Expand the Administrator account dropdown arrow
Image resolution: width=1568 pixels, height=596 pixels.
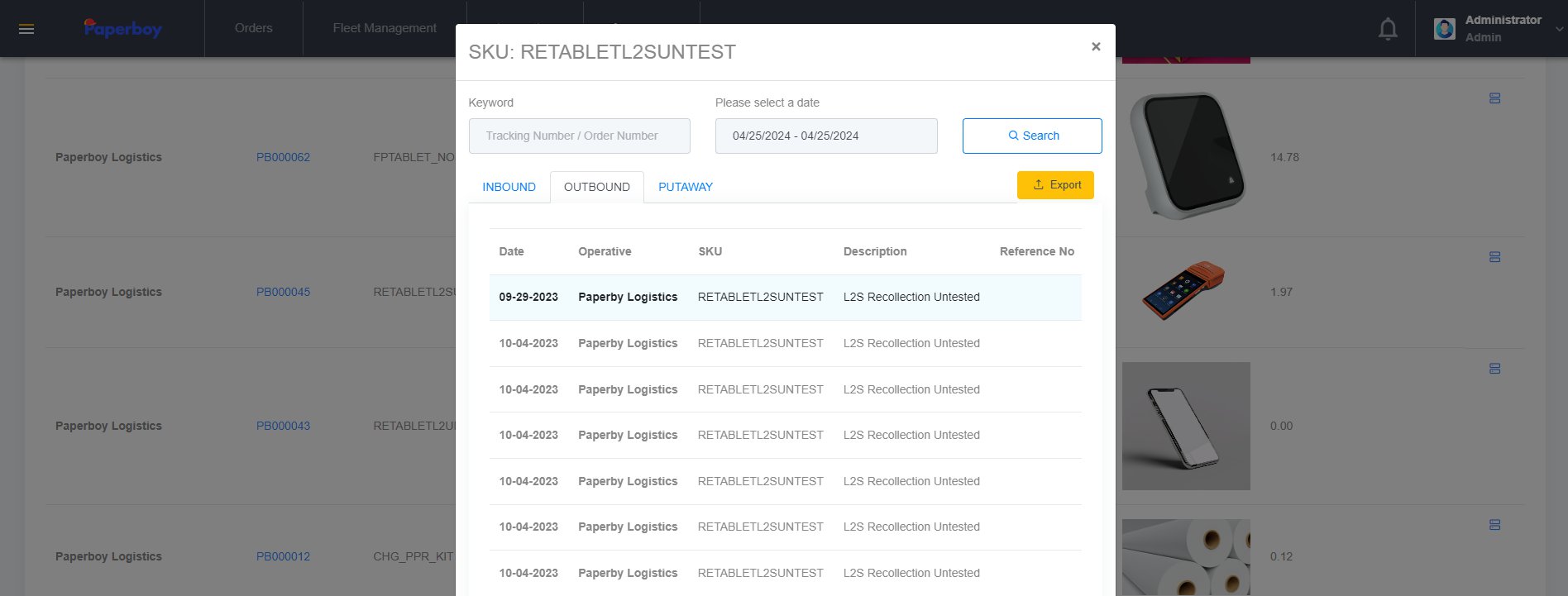pos(1559,29)
